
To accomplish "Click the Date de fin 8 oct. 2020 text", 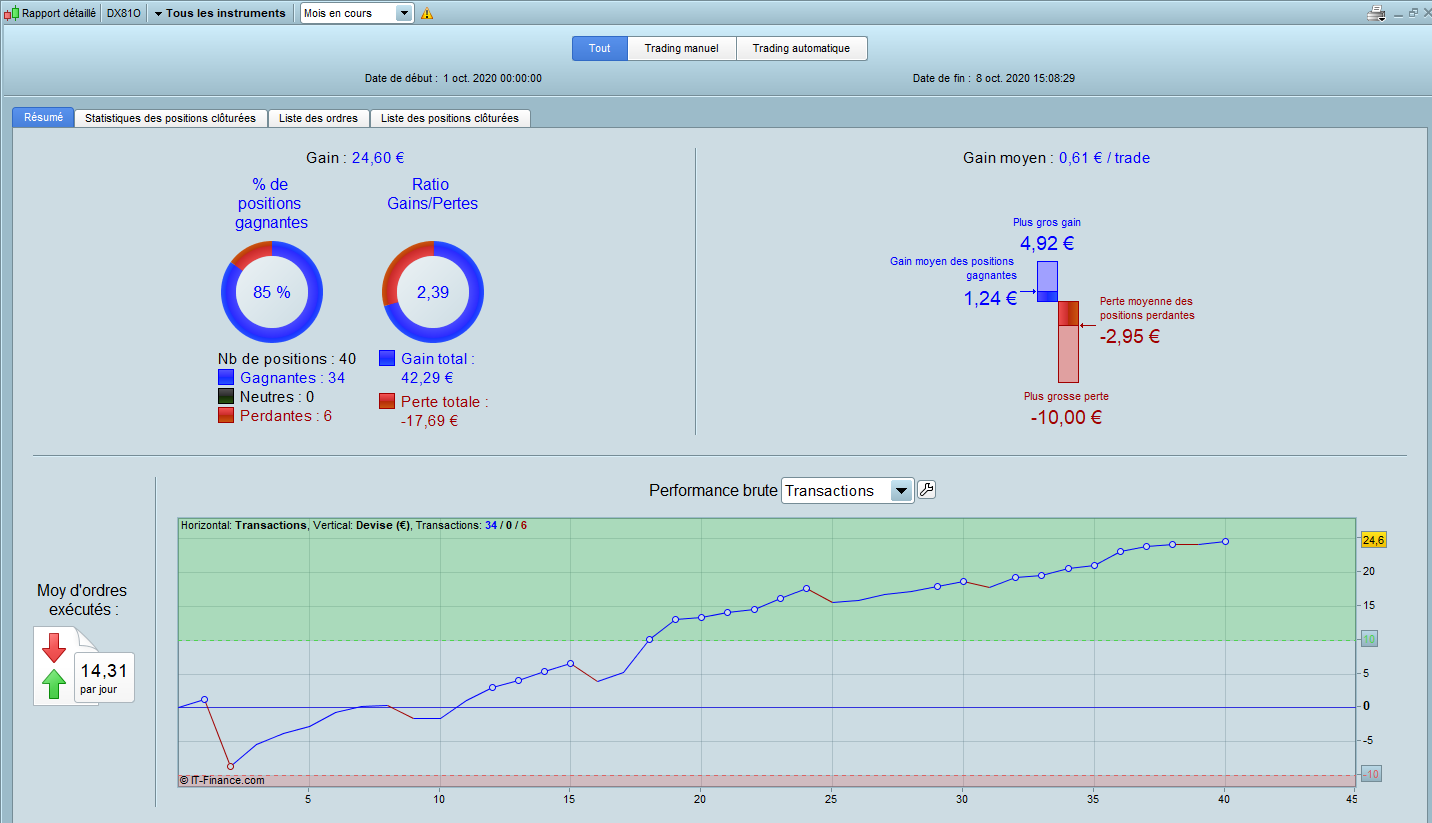I will pos(994,78).
